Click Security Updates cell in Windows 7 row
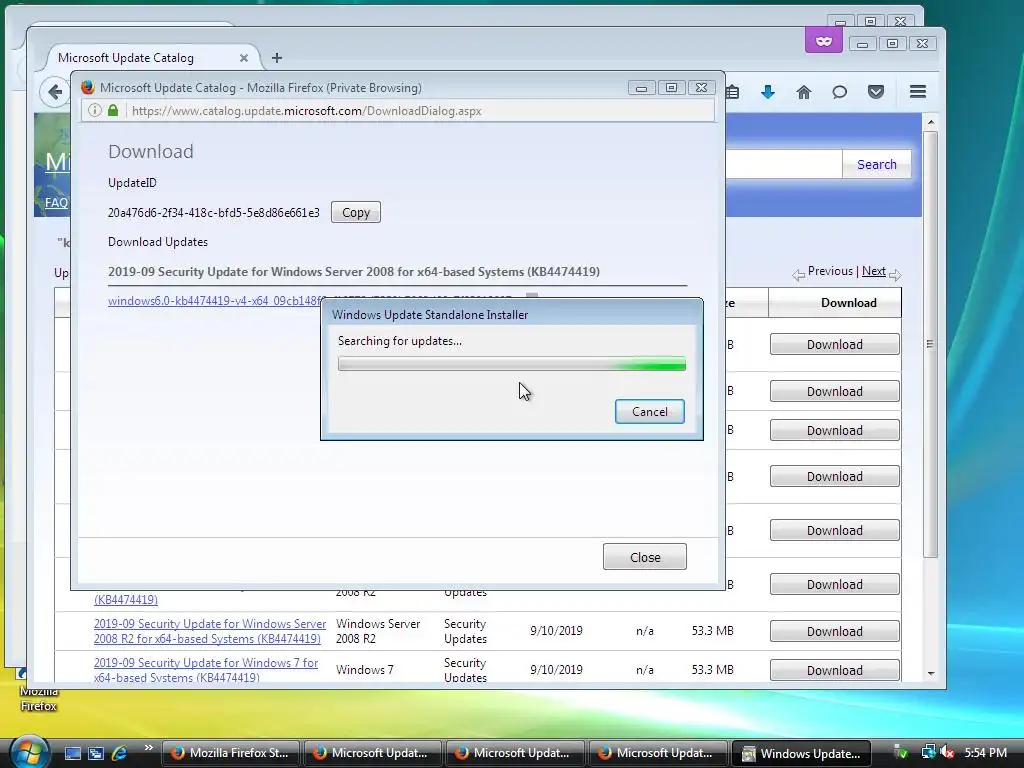 [x=465, y=670]
